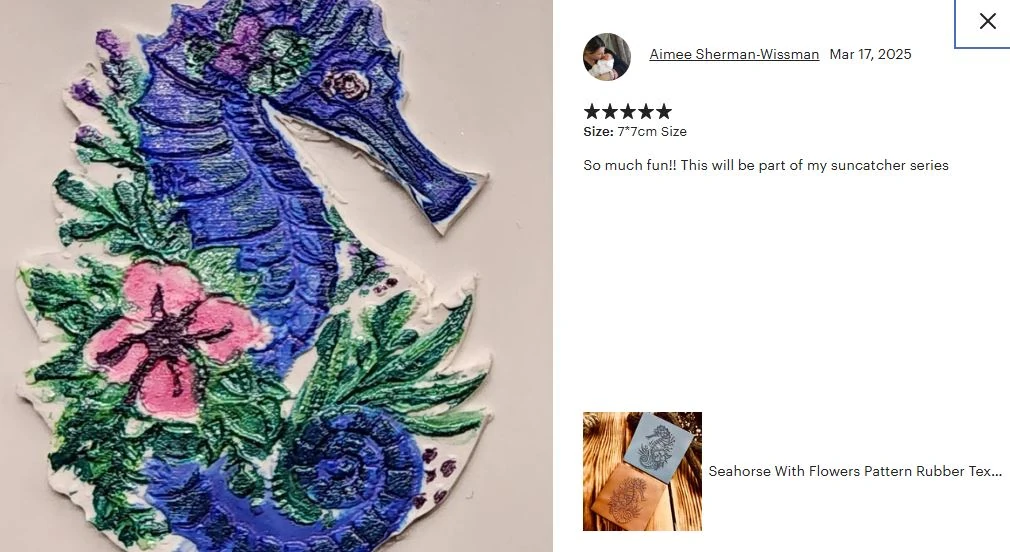Click the first star of the rating

coord(592,111)
